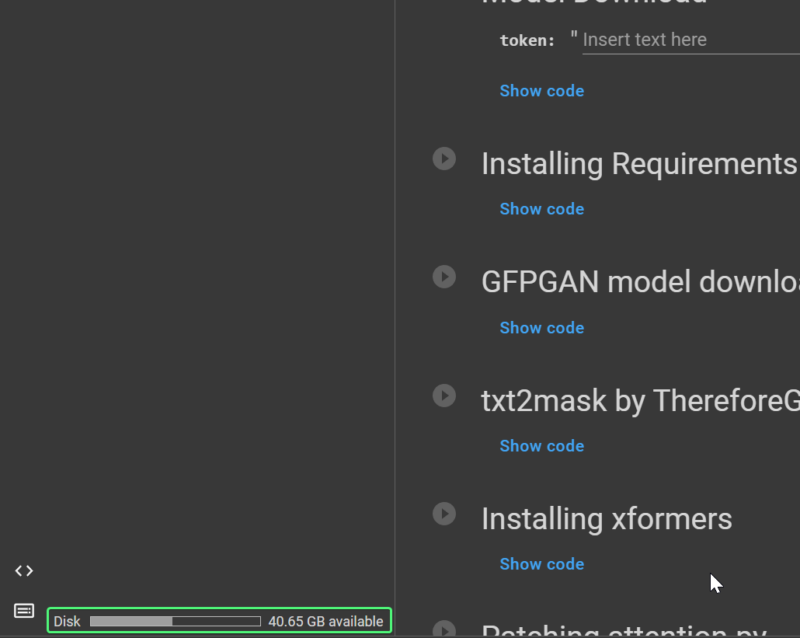The height and width of the screenshot is (638, 800).
Task: Reveal the txt2mask cell code
Action: (x=541, y=445)
